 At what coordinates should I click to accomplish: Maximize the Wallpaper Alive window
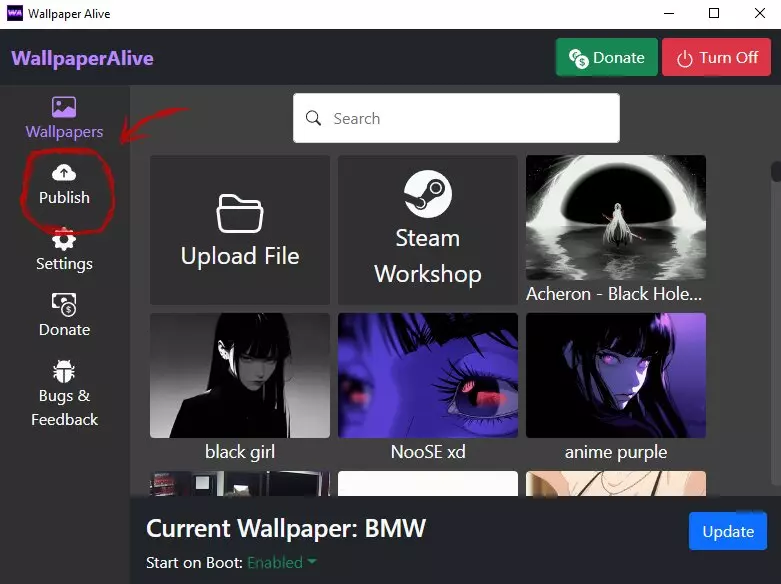tap(714, 13)
